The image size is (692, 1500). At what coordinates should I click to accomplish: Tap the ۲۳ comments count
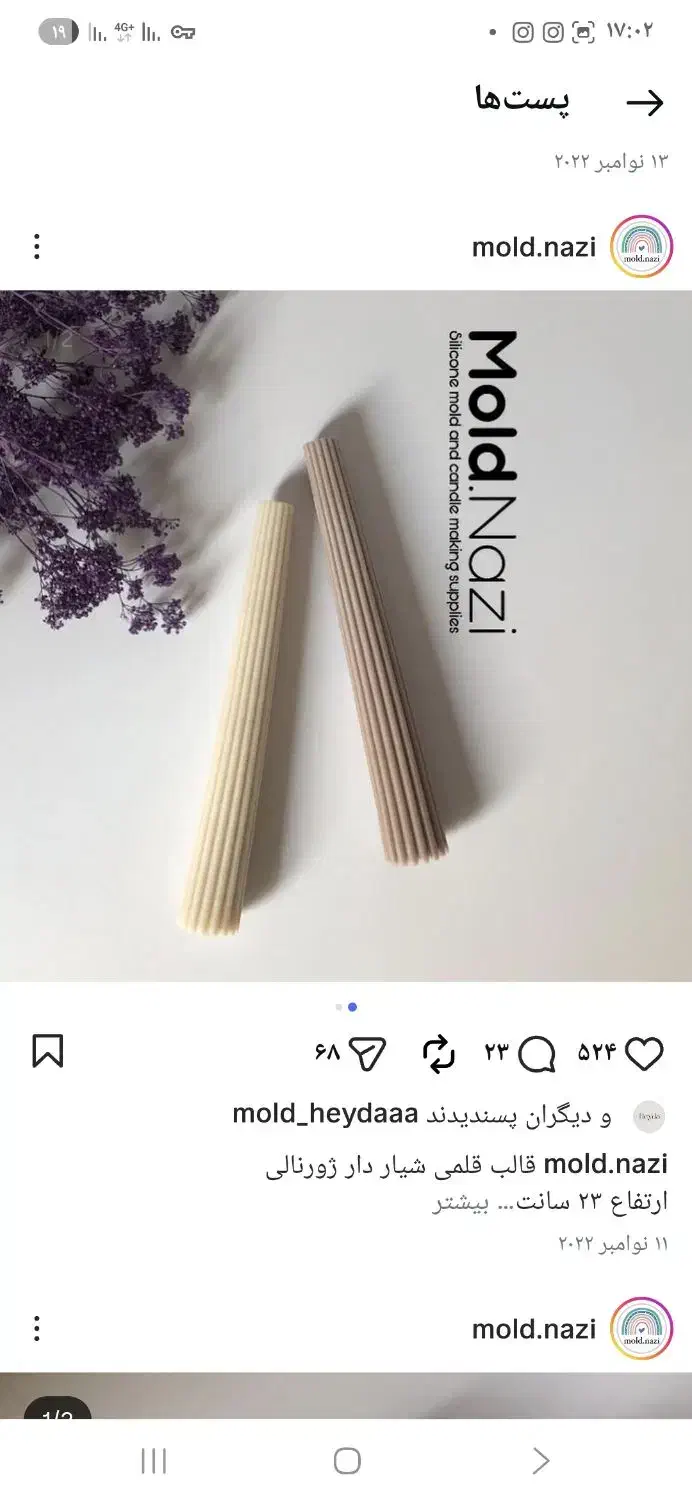point(498,1054)
